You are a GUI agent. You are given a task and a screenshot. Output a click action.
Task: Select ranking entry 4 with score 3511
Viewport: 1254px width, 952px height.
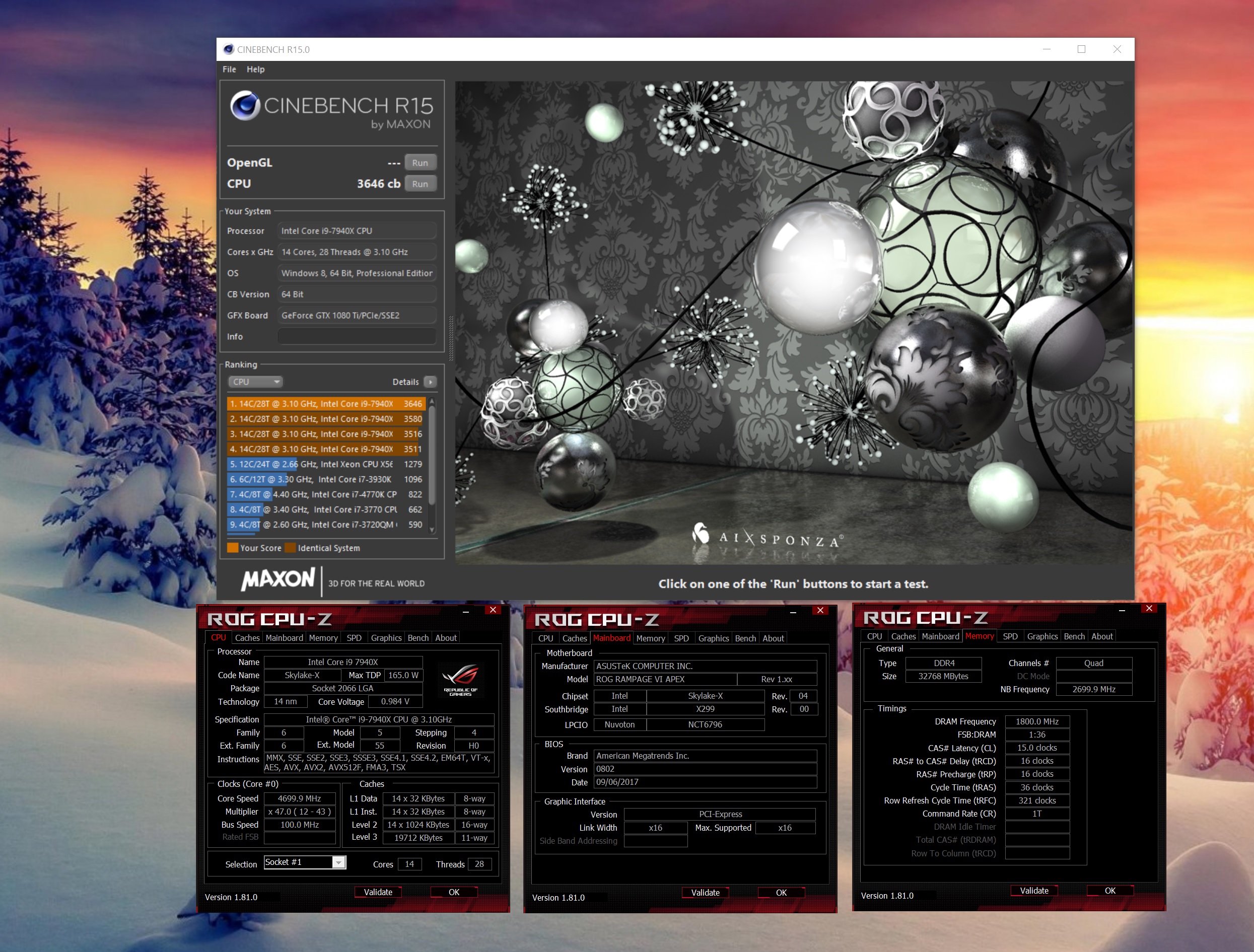click(326, 449)
